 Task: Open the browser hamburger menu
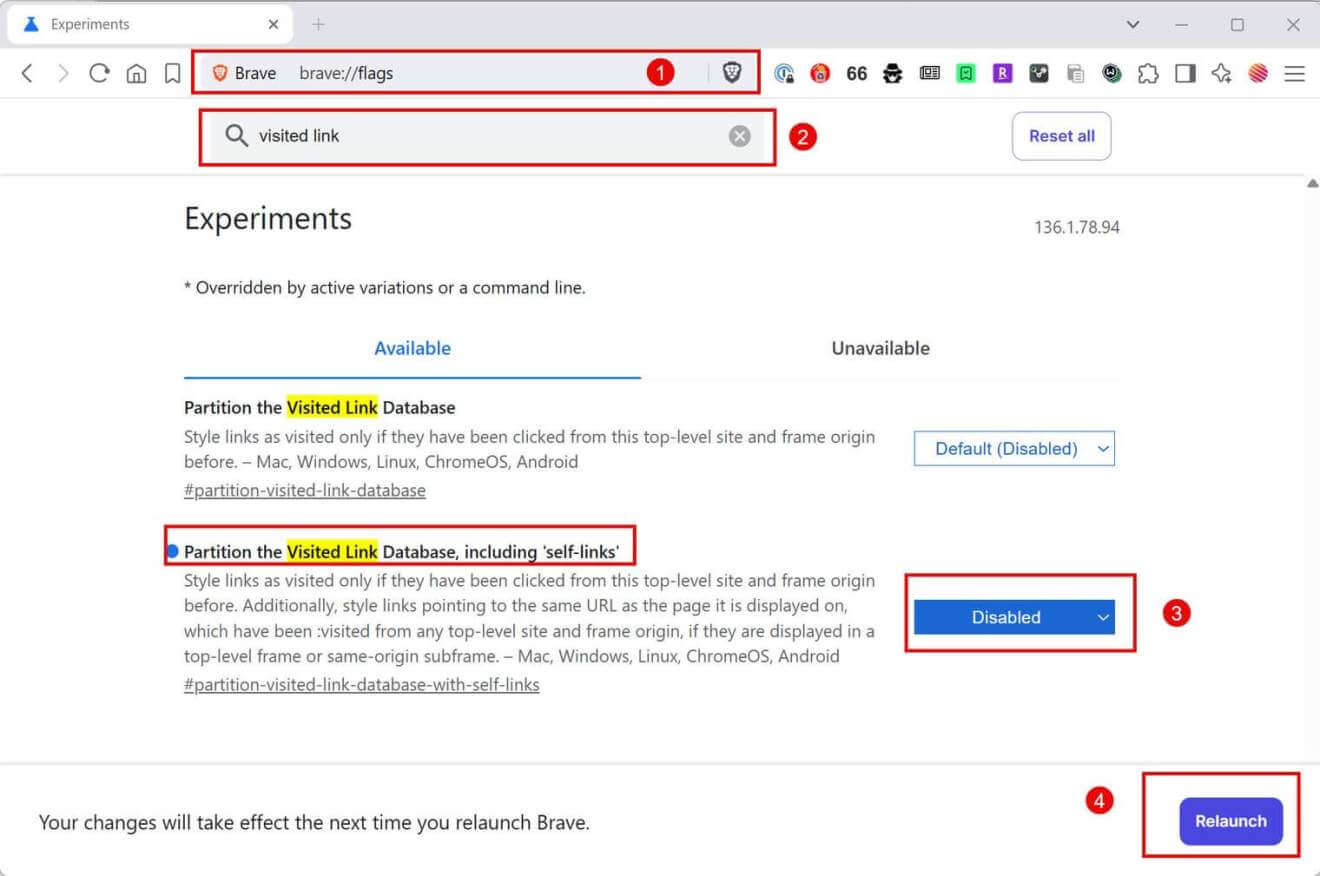click(x=1294, y=73)
